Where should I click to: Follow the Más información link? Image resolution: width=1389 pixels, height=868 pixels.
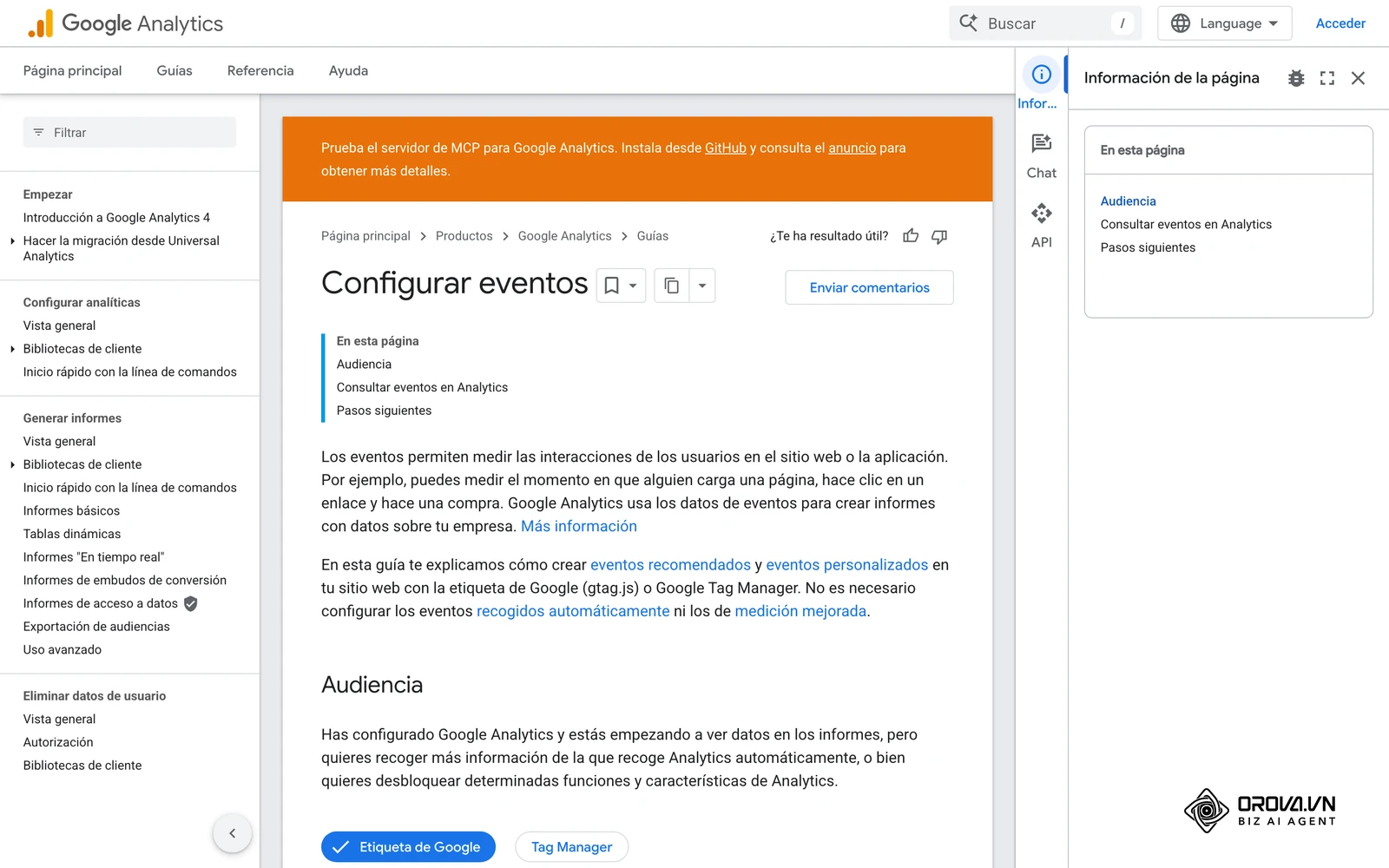coord(579,527)
